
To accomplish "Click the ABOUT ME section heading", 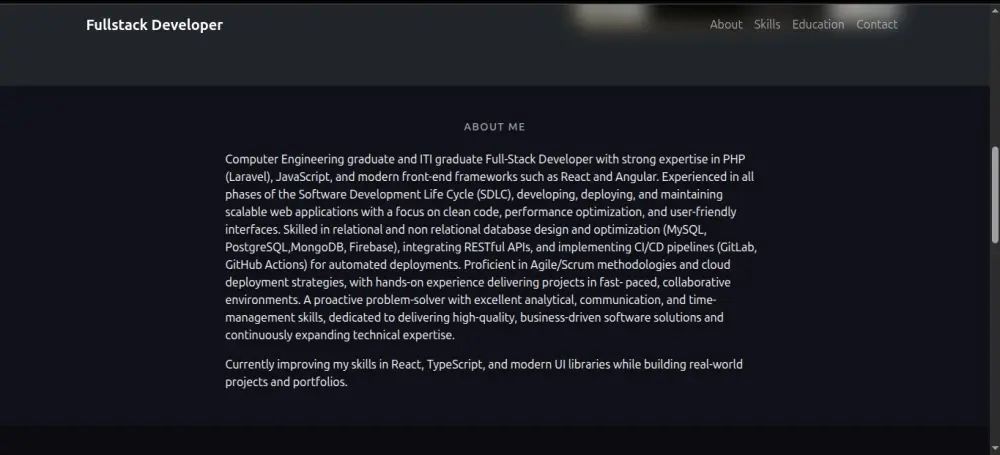I will [x=494, y=127].
